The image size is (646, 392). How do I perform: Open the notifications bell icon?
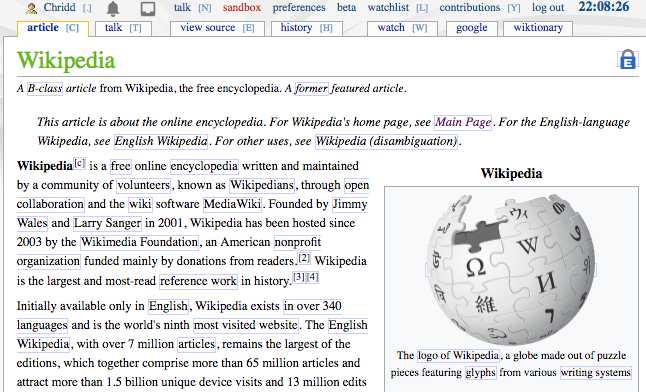[x=113, y=8]
